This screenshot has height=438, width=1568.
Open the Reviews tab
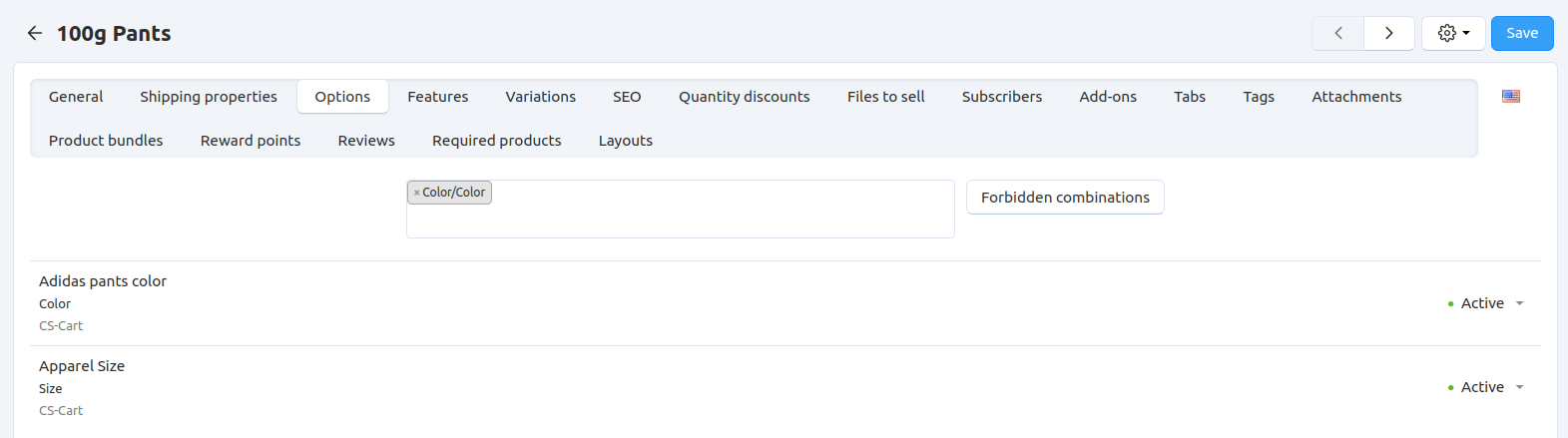tap(366, 141)
